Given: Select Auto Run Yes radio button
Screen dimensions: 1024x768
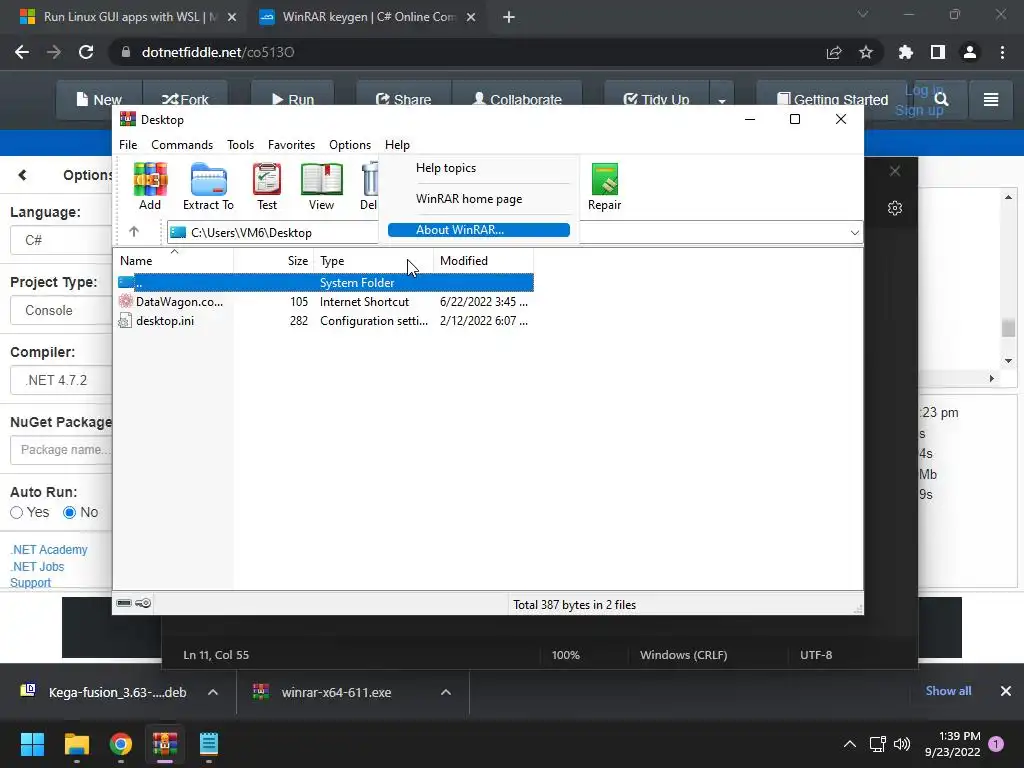Looking at the screenshot, I should (16, 513).
